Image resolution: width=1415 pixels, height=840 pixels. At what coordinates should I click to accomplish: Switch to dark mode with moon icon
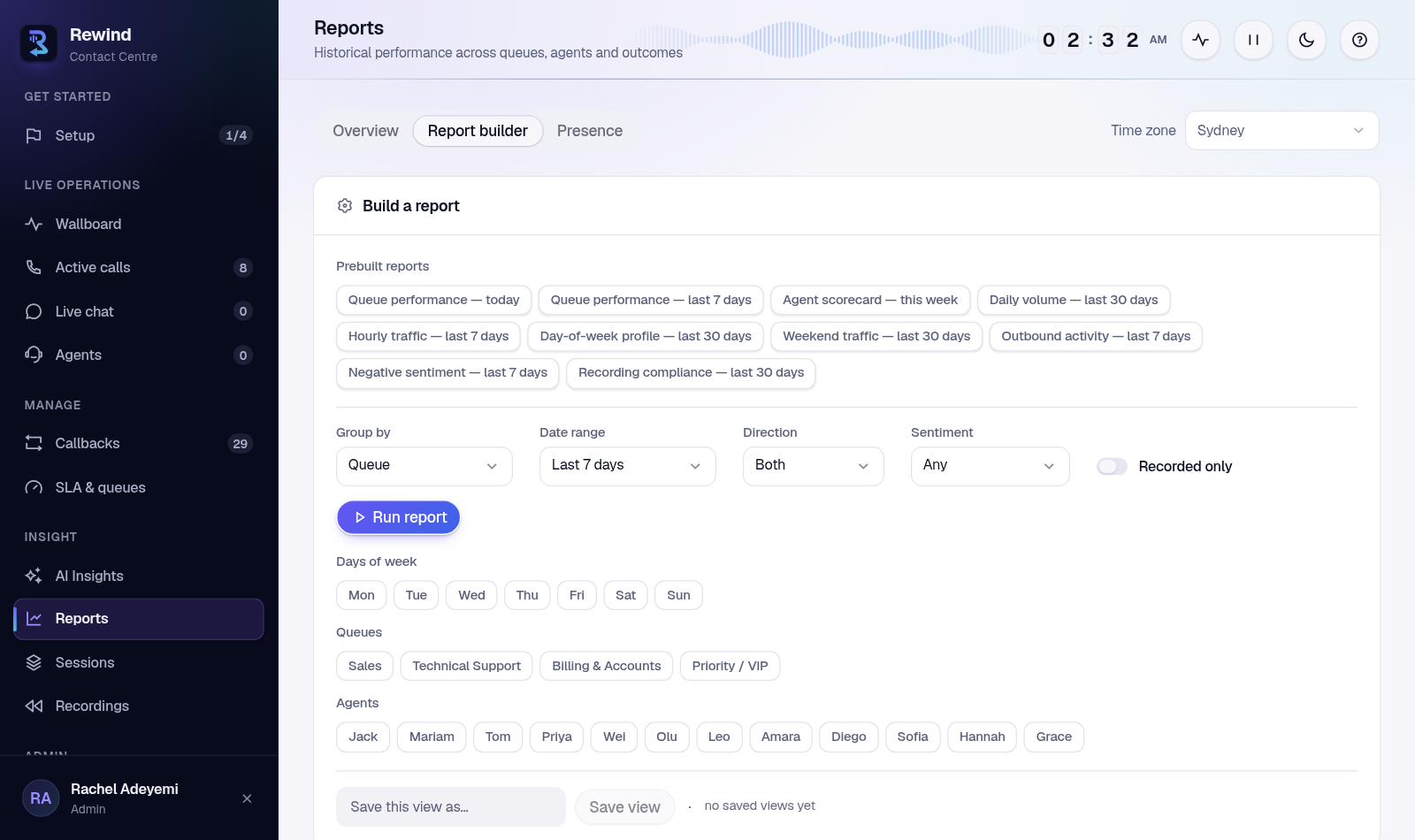1306,40
